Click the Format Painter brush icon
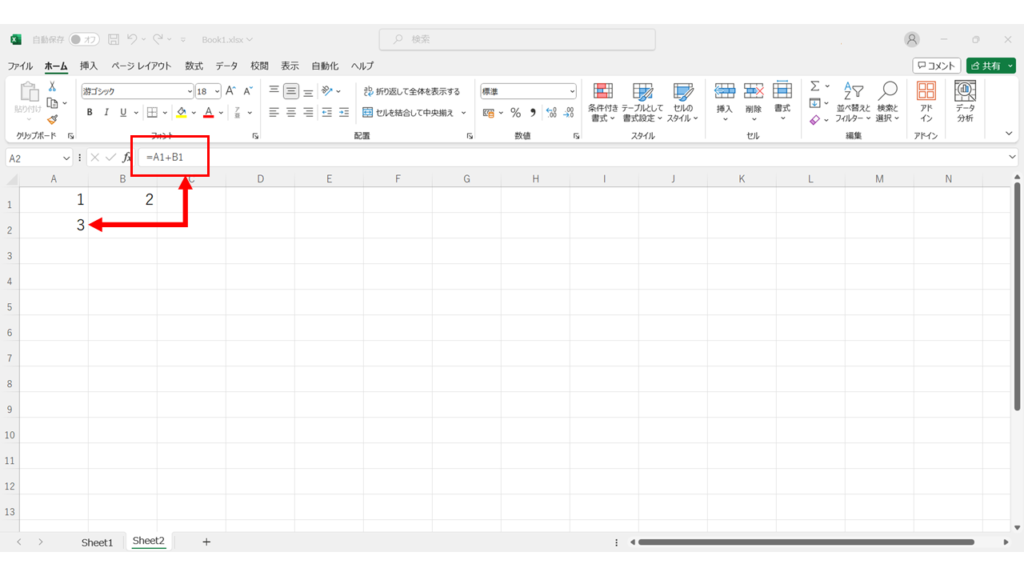Viewport: 1024px width, 576px height. [52, 119]
